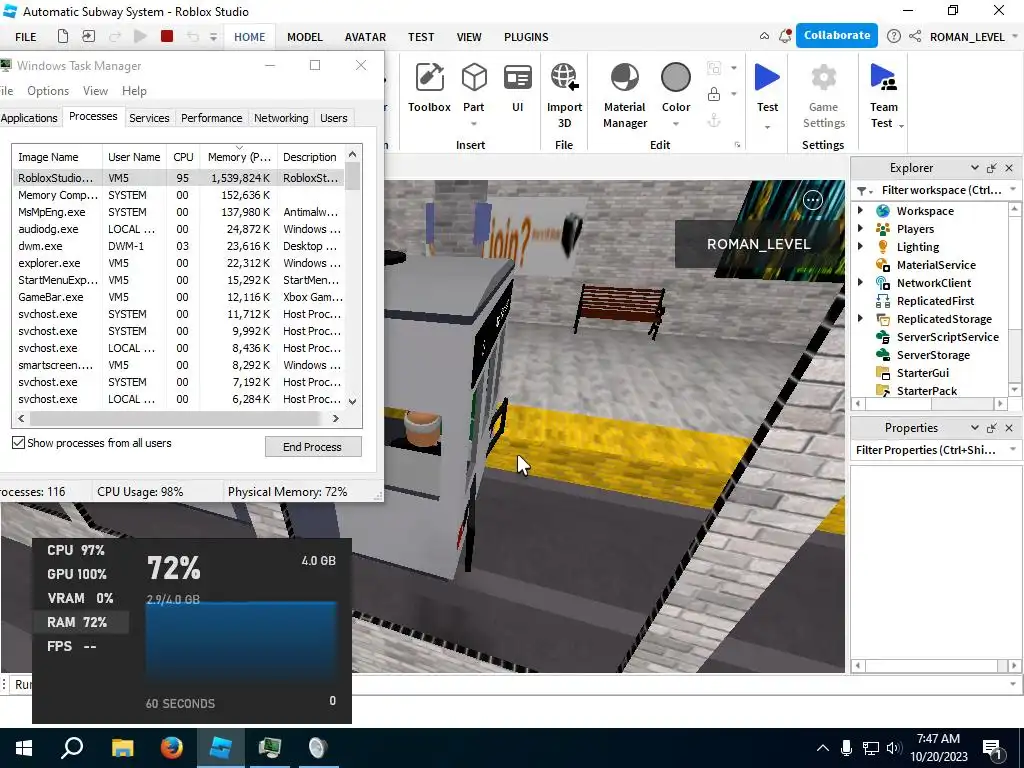Switch to the PLUGINS ribbon tab

(526, 37)
